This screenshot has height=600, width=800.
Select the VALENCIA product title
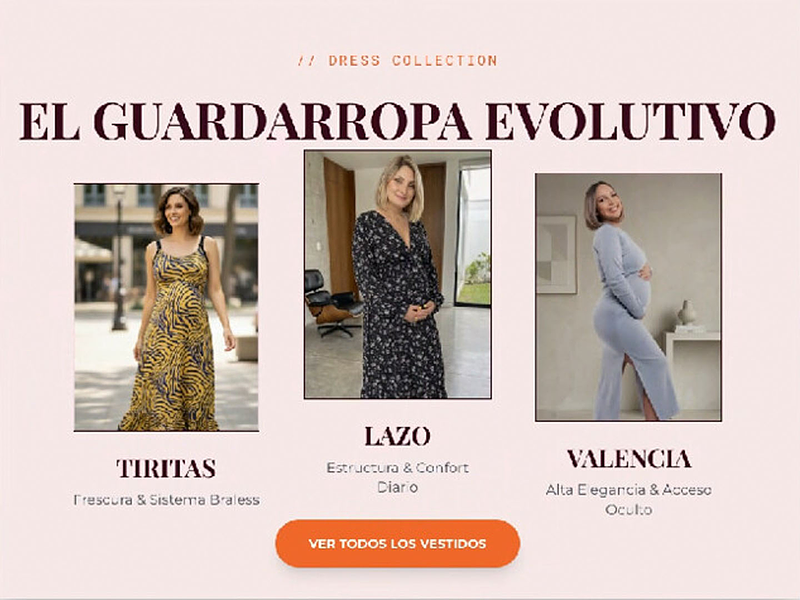(629, 459)
